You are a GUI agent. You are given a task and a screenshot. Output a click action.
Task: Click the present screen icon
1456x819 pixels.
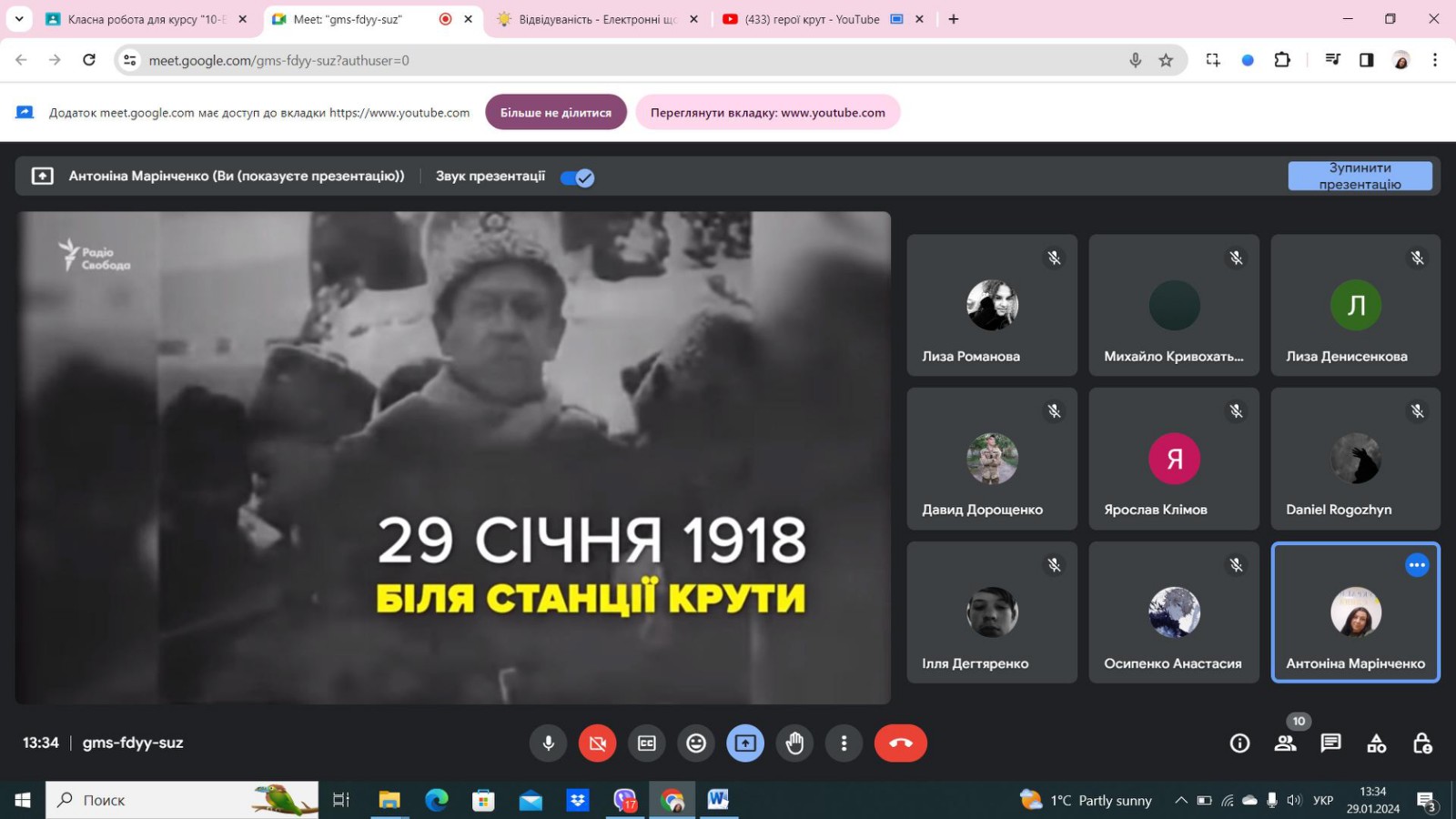click(745, 743)
